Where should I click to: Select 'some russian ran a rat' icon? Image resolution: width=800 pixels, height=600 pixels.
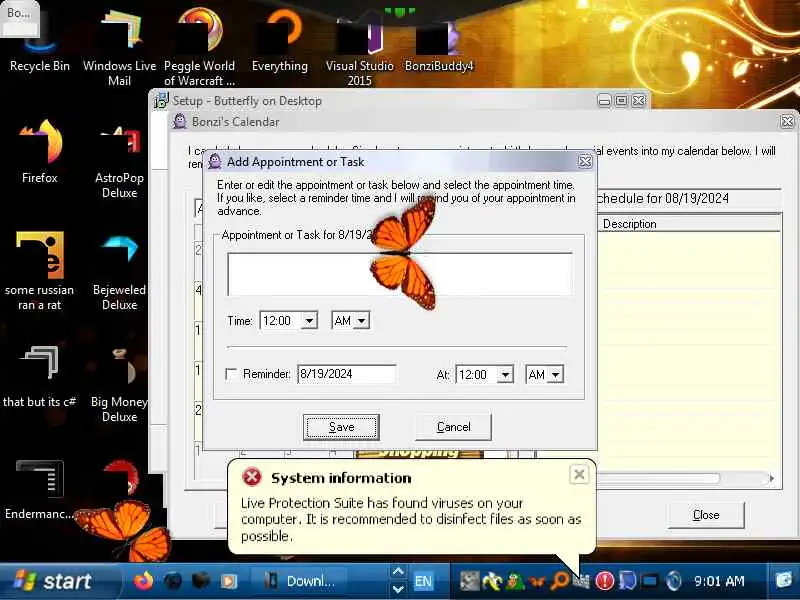point(40,270)
